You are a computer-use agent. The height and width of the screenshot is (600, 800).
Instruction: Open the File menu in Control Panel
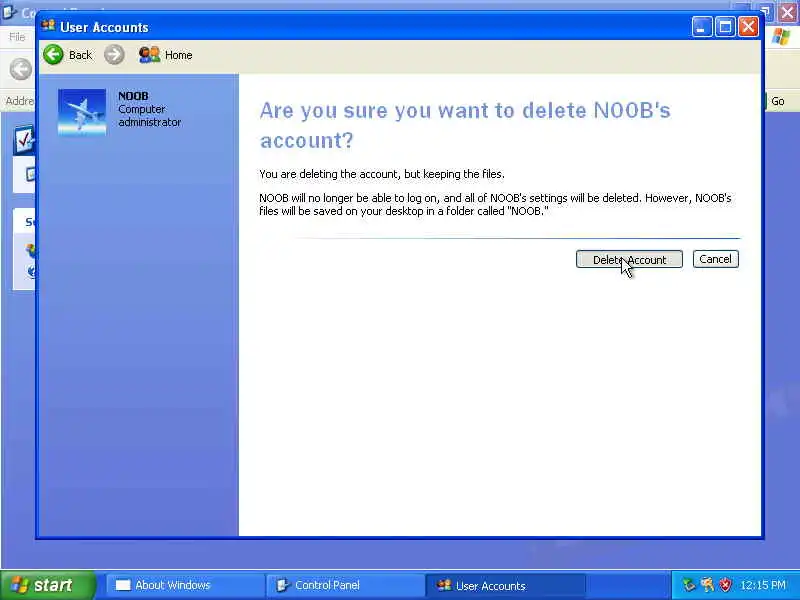[17, 37]
